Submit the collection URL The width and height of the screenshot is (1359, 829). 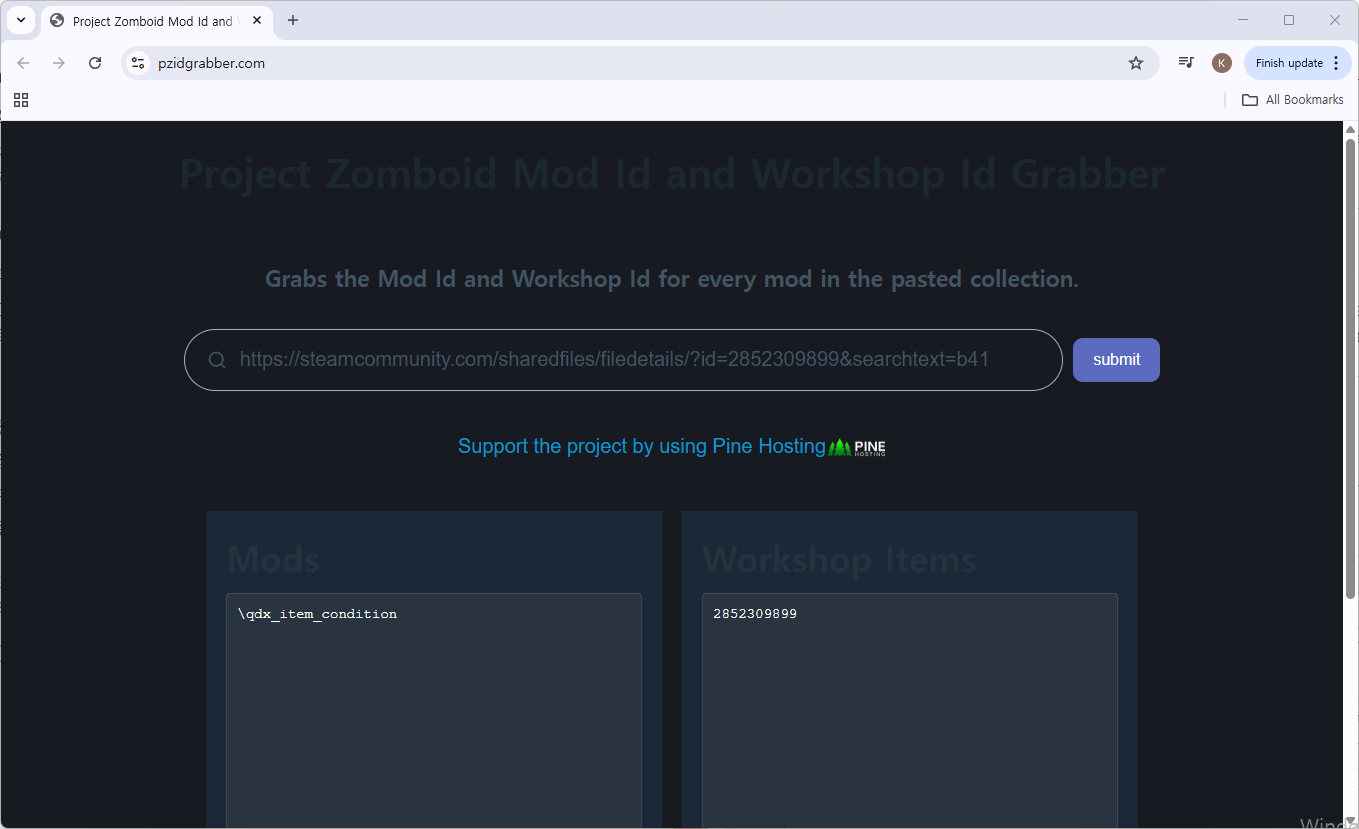[1116, 360]
